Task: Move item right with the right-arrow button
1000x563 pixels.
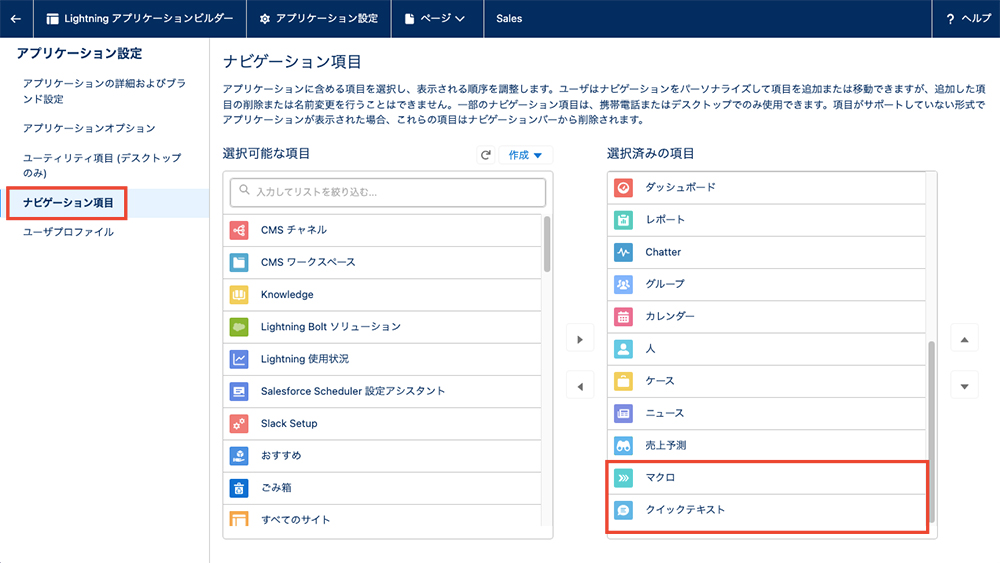Action: [580, 339]
